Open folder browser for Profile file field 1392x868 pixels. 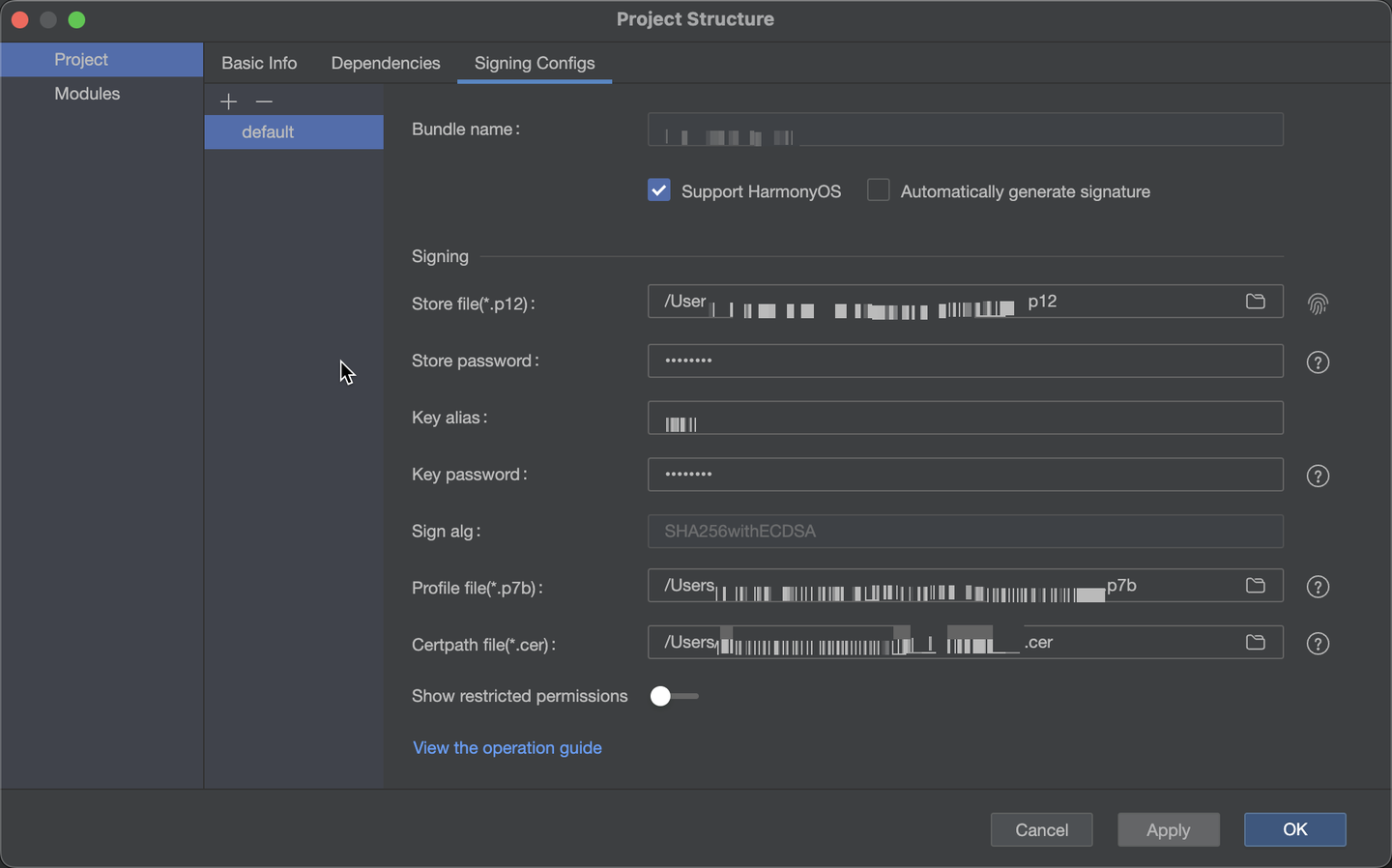[1255, 586]
